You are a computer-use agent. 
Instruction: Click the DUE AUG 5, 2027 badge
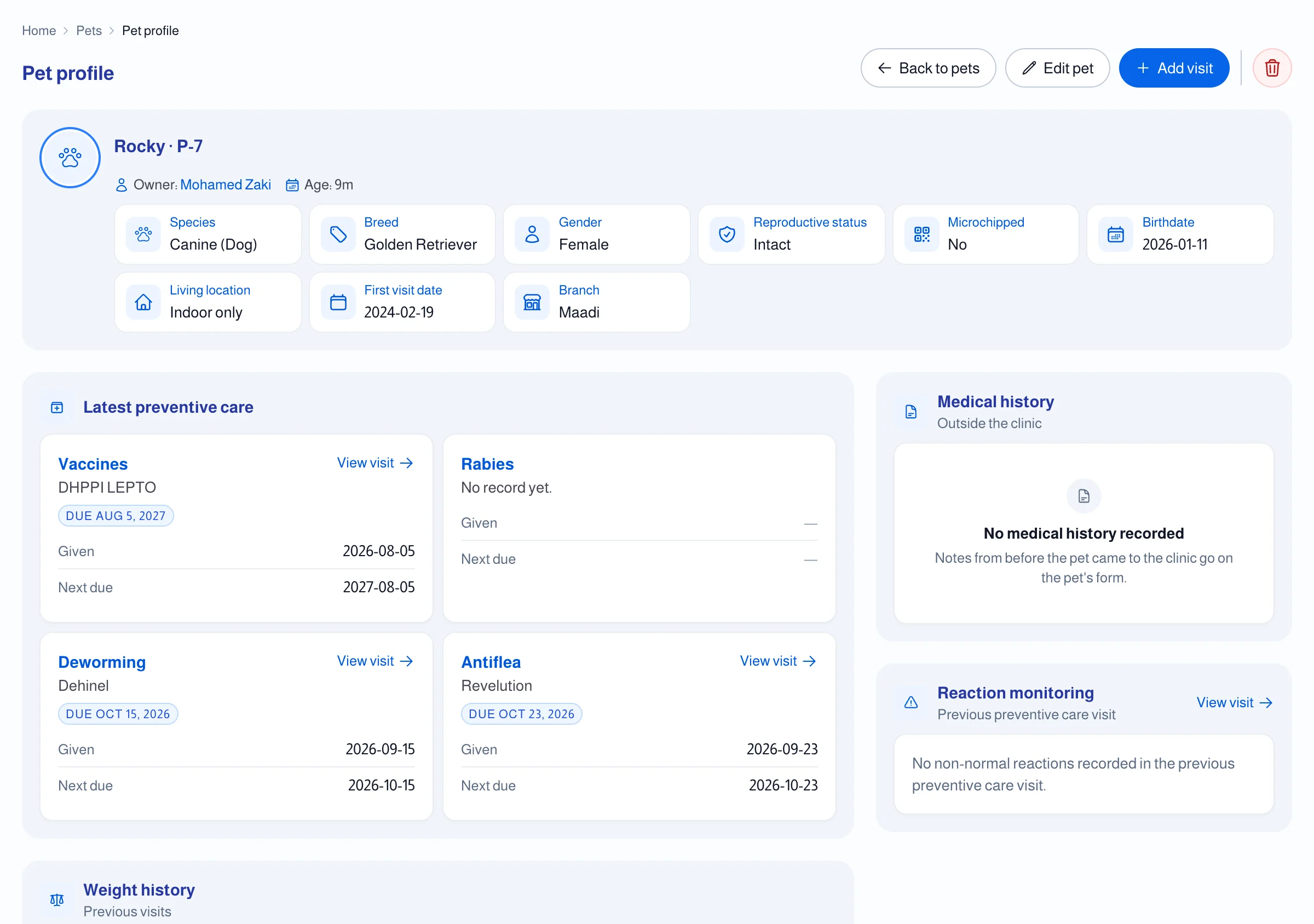[x=116, y=516]
